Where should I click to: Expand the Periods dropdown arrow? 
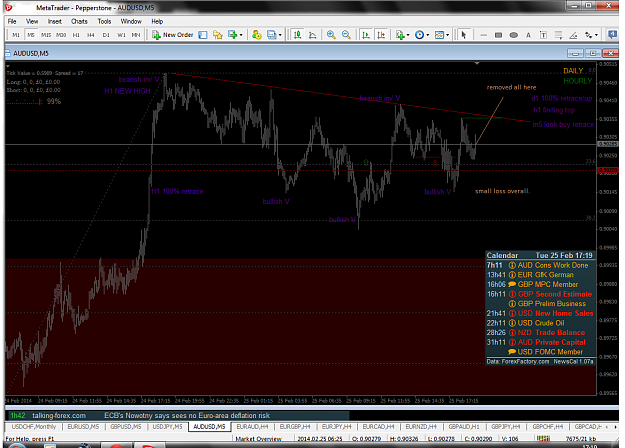pos(428,35)
